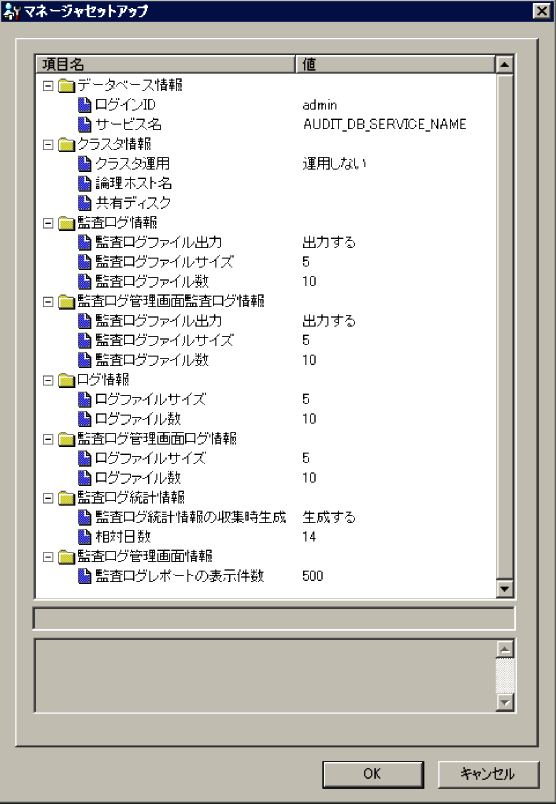Screen dimensions: 556x804
Task: Click the データベース情報 folder icon
Action: [x=67, y=86]
